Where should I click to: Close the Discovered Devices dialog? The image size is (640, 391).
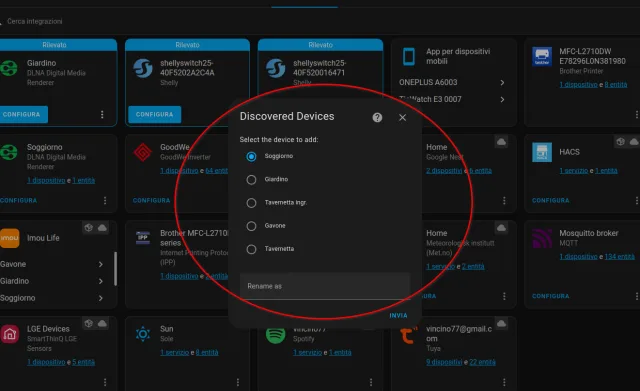tap(402, 118)
